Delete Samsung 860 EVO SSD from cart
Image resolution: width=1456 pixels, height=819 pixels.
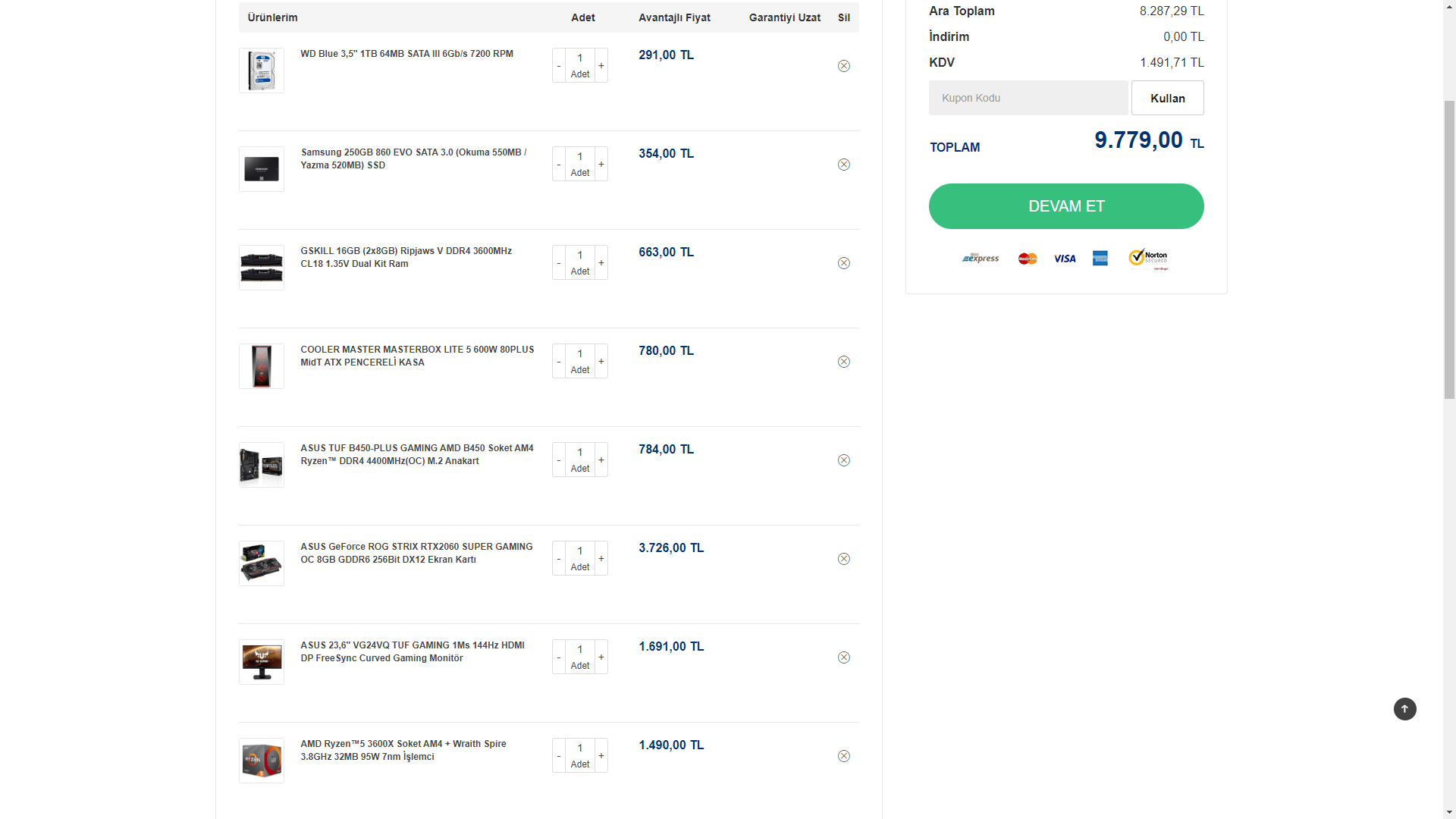(x=843, y=165)
